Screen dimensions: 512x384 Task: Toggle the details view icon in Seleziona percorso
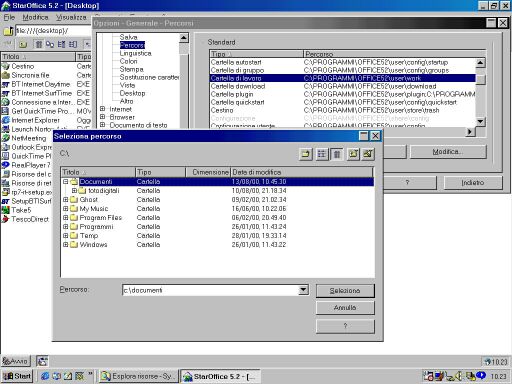click(x=337, y=154)
